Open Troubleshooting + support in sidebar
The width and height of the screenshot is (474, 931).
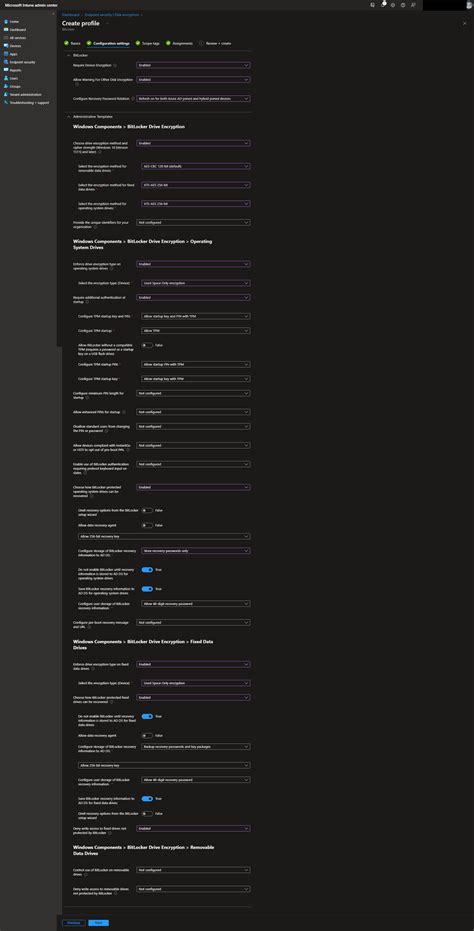26,102
